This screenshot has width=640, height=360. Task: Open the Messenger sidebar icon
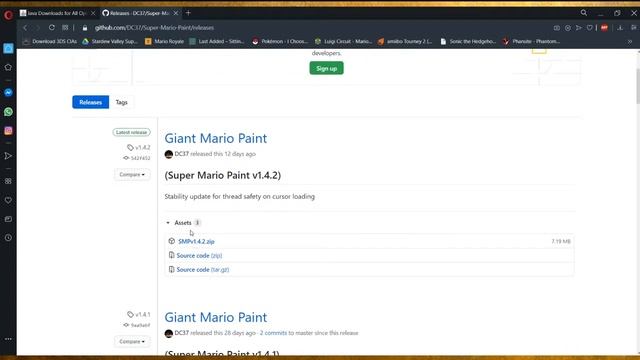8,93
